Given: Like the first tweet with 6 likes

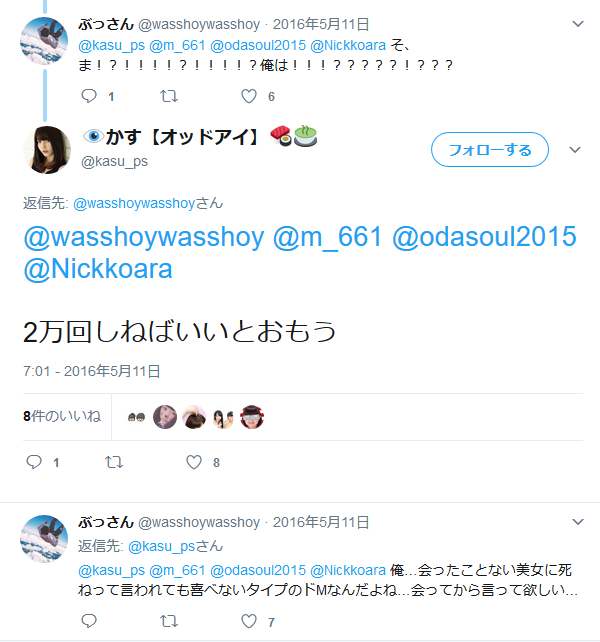Looking at the screenshot, I should coord(249,96).
